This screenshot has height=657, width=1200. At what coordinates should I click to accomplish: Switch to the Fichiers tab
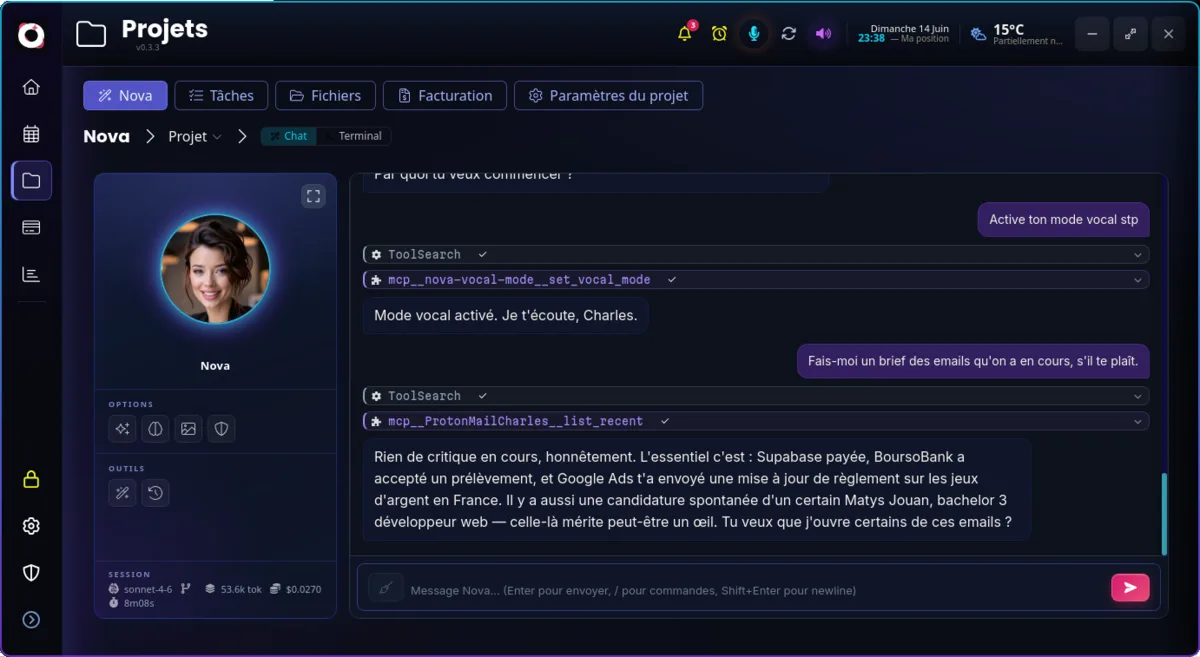pos(325,96)
